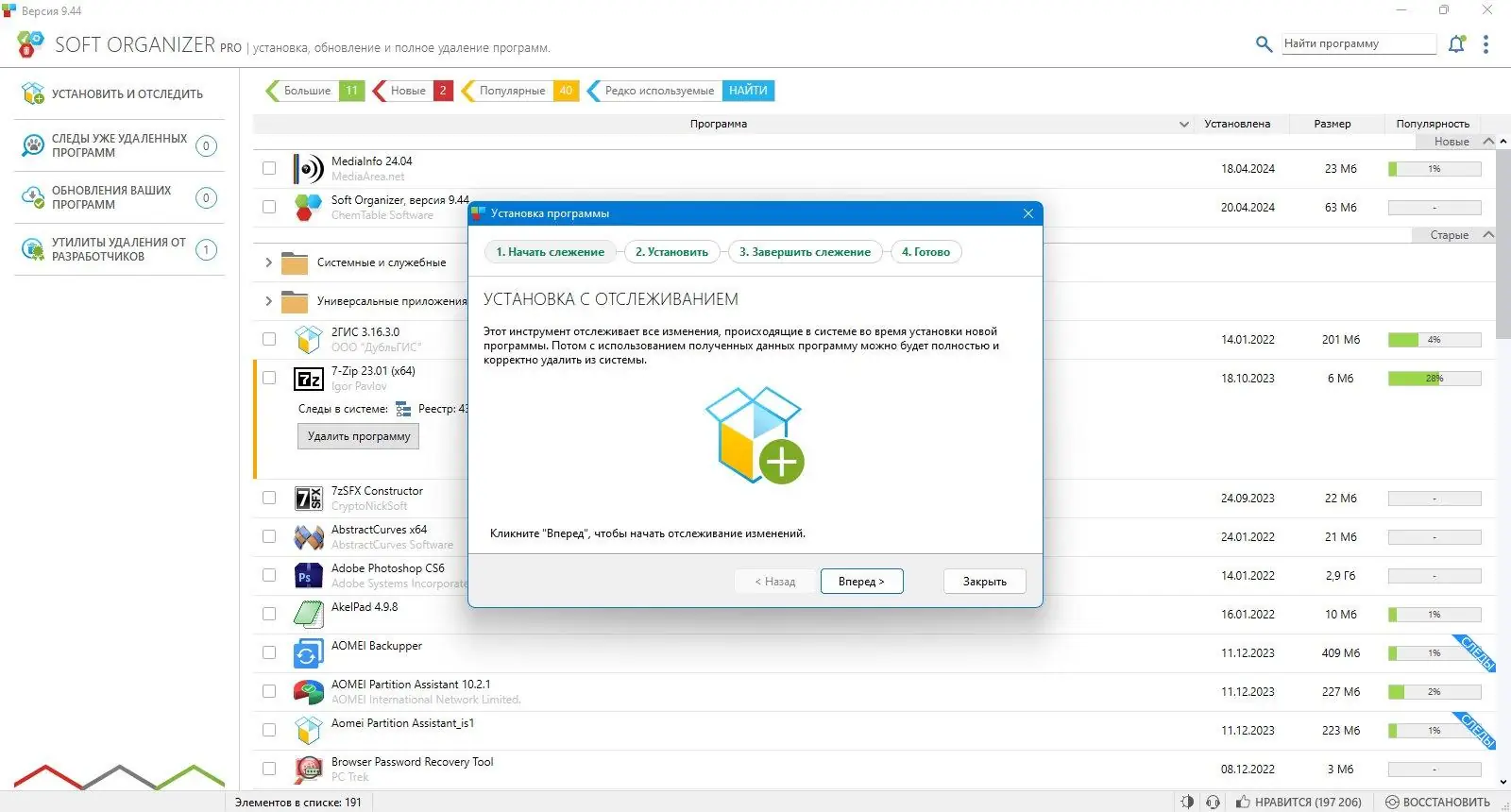This screenshot has width=1511, height=812.
Task: Click the 7-Zip 28% popularity bar
Action: tap(1435, 379)
